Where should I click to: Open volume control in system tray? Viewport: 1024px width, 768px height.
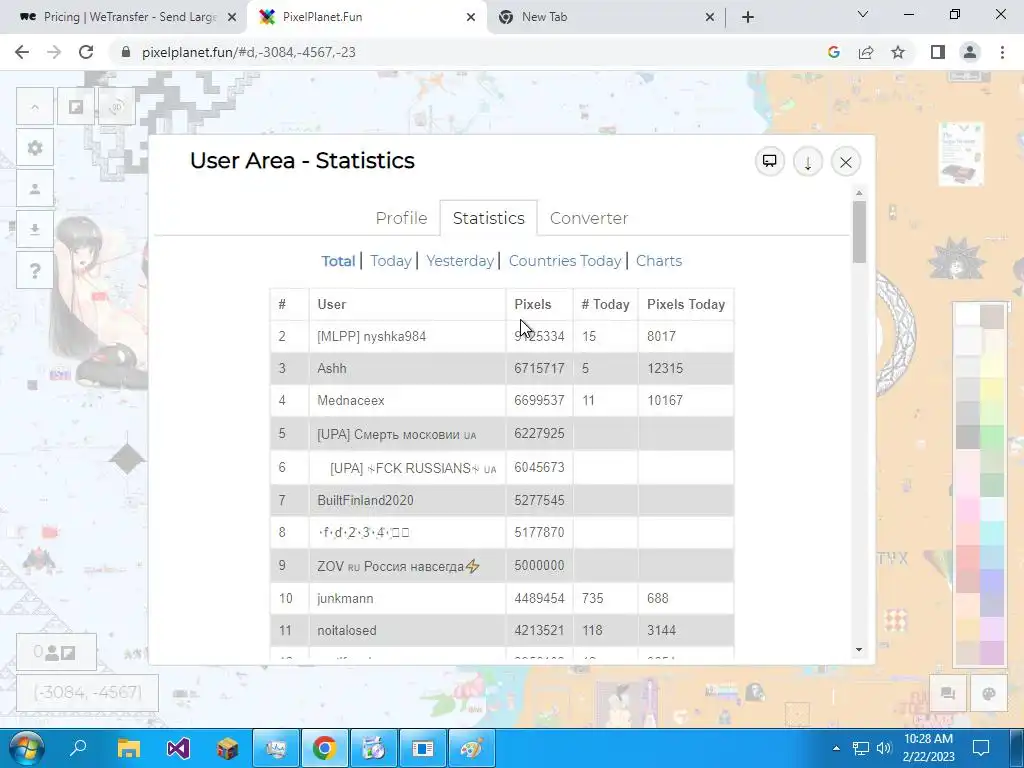tap(884, 748)
